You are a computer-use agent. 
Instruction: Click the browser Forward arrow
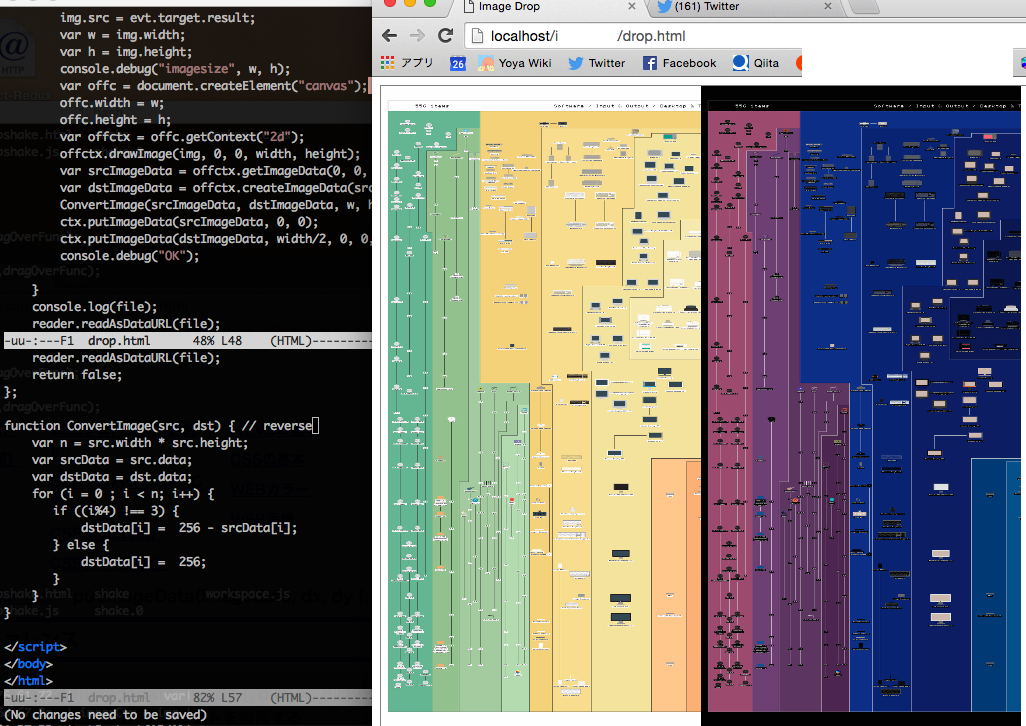(x=417, y=35)
